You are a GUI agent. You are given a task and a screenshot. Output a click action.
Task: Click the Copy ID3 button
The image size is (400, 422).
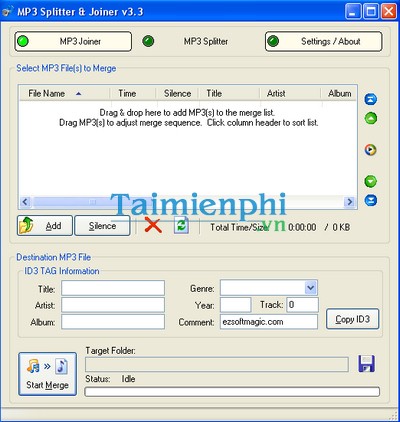coord(353,319)
